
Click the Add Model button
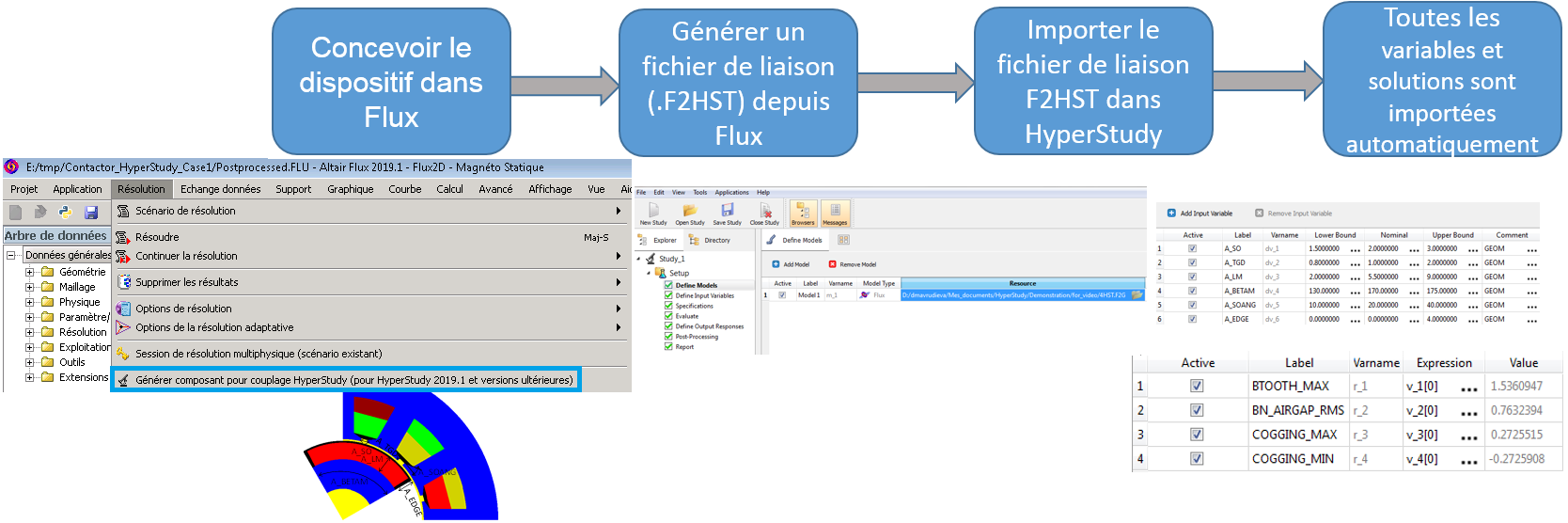pos(791,264)
